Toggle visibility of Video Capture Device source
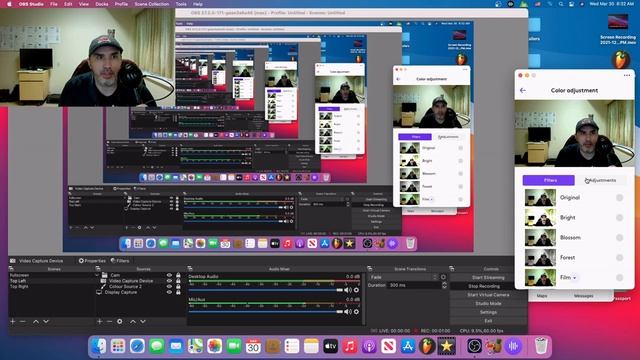 point(169,281)
